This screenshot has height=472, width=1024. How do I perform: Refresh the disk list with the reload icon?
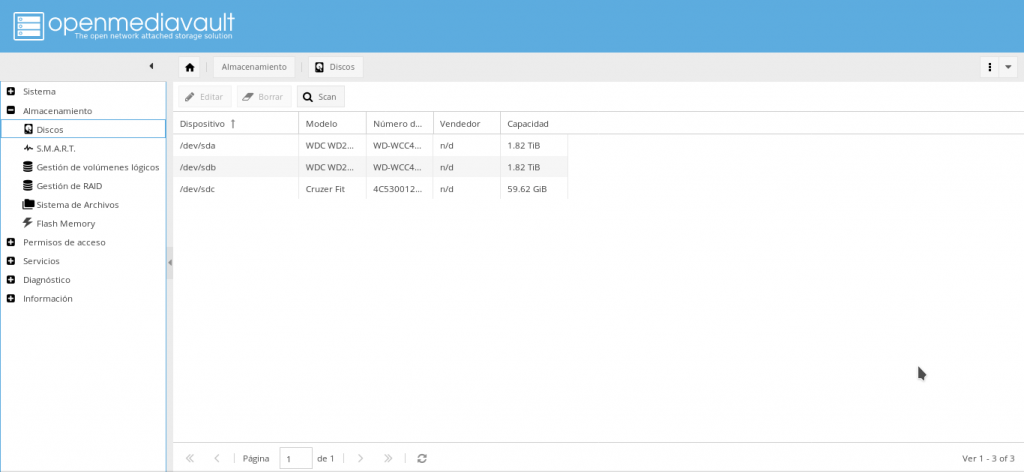click(x=422, y=458)
